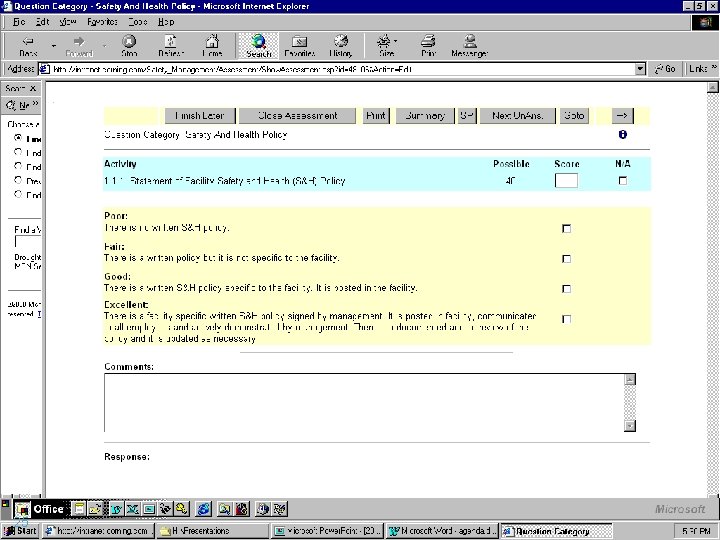This screenshot has width=720, height=540.
Task: Open the Size button dropdown arrow
Action: 395,41
